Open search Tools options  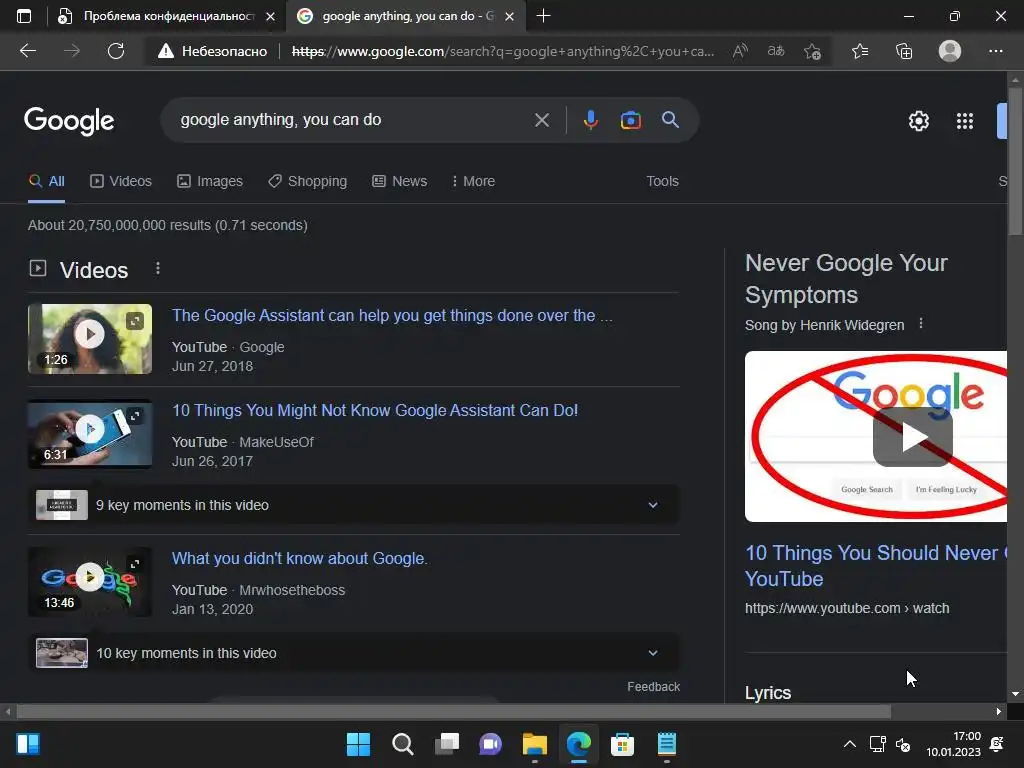click(x=662, y=182)
